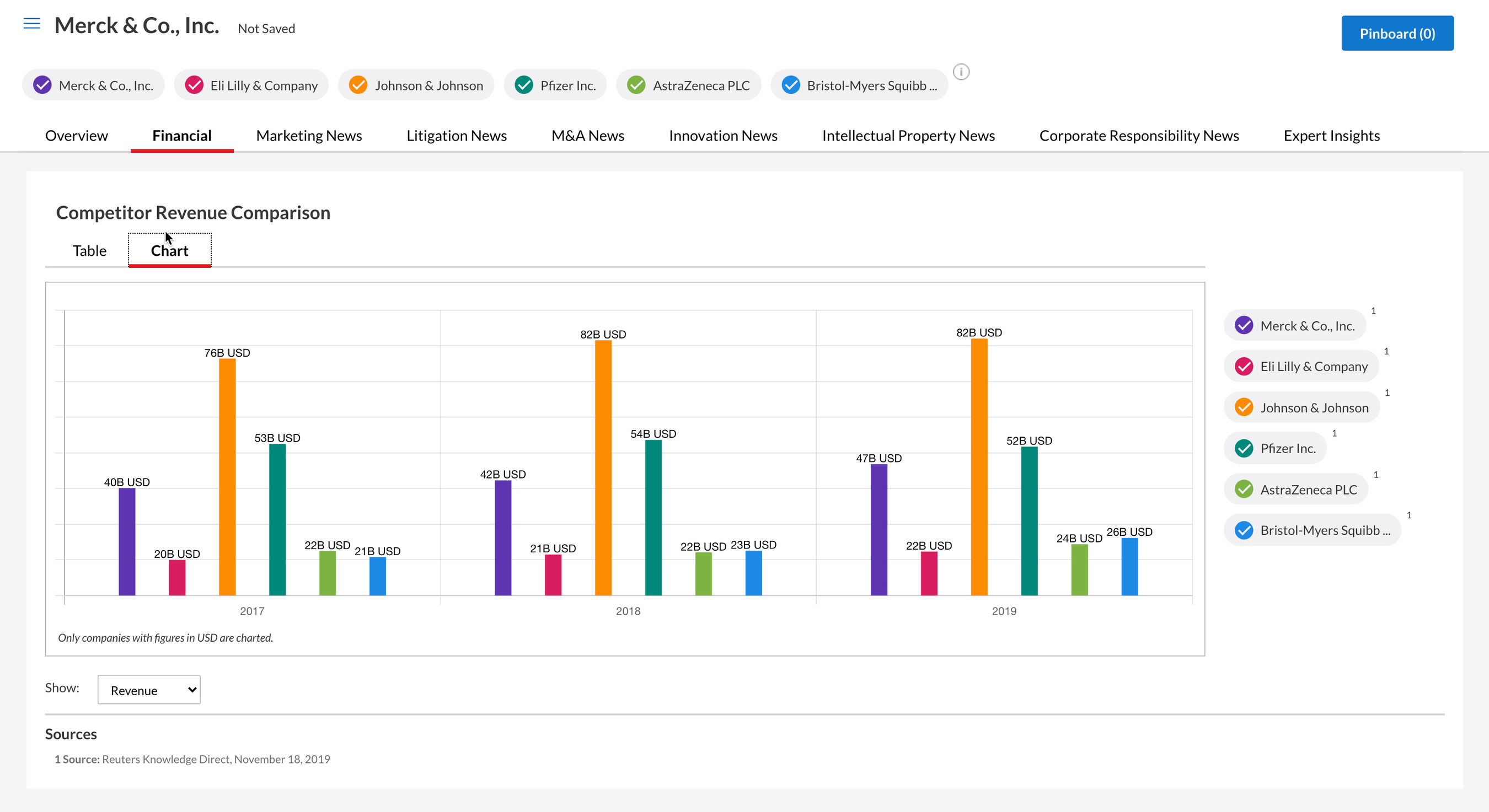Screen dimensions: 1489x812
Task: Click green checkmark icon on top AstraZeneca chip
Action: (x=636, y=85)
